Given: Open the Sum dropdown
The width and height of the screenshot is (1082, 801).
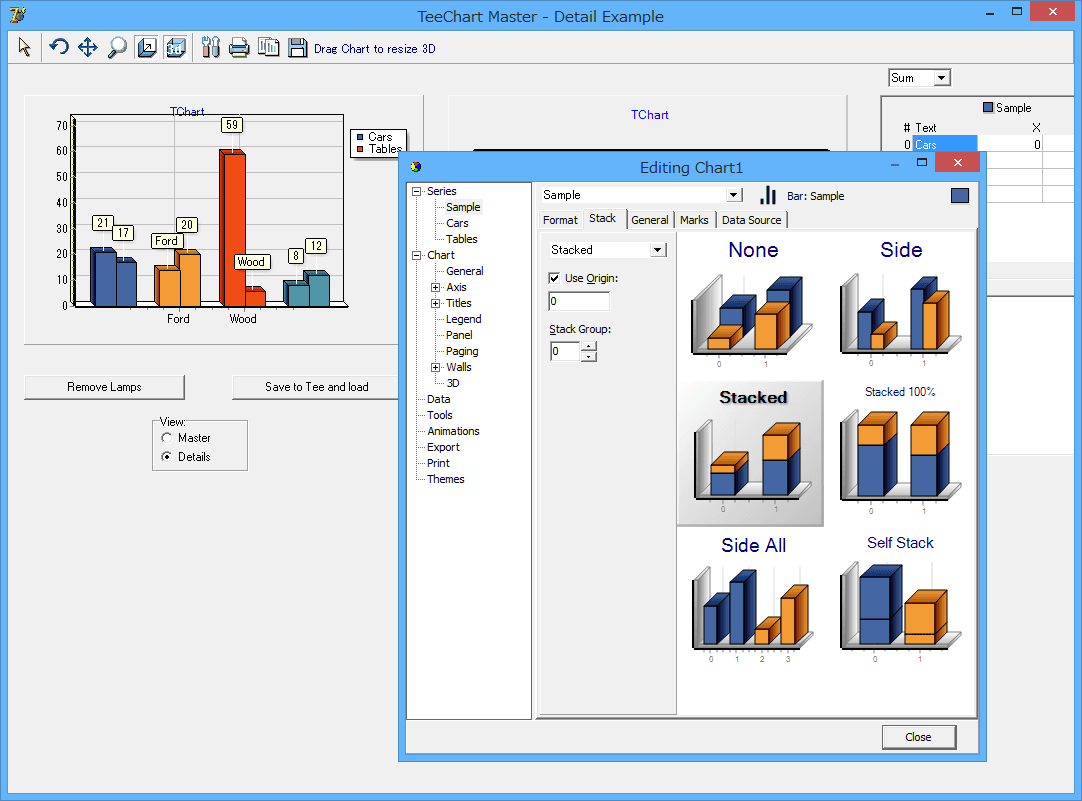Looking at the screenshot, I should pyautogui.click(x=942, y=78).
